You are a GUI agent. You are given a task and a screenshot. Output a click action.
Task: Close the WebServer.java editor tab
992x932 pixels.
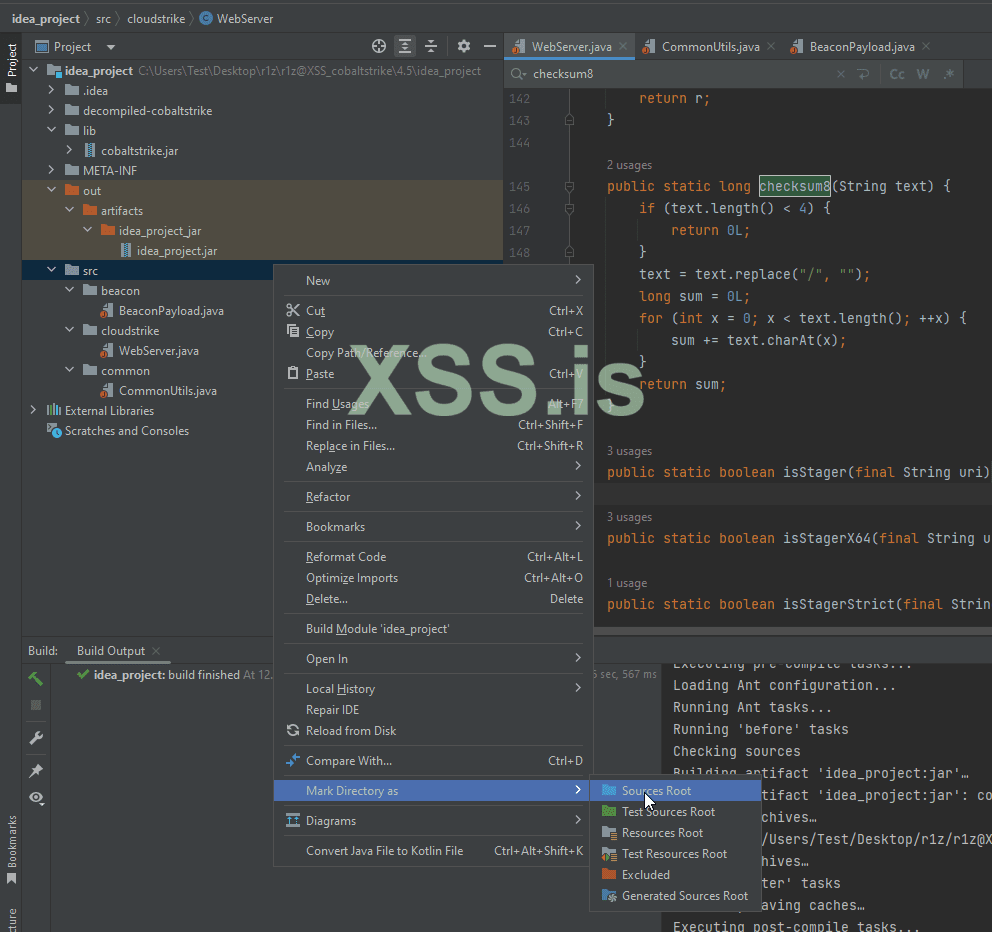tap(623, 46)
